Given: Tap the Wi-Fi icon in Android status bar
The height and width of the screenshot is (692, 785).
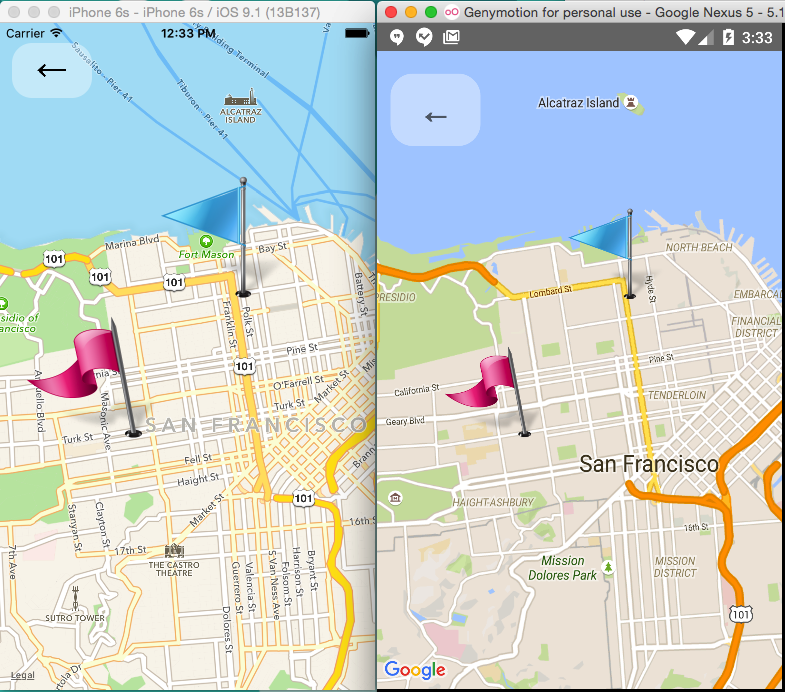Looking at the screenshot, I should pos(685,37).
